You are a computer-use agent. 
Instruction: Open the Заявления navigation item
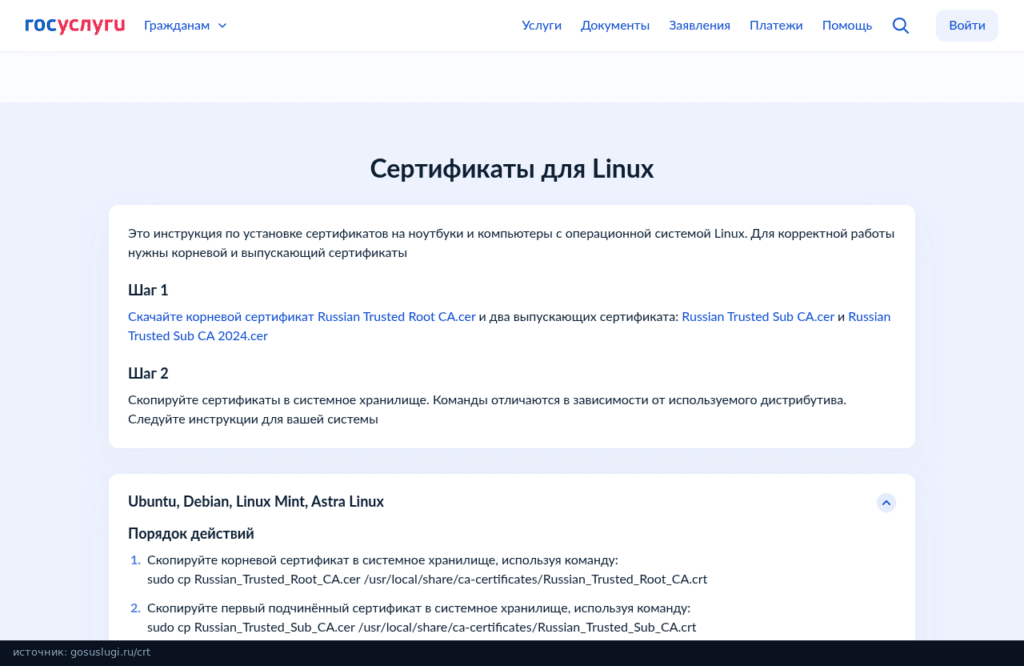pos(699,25)
